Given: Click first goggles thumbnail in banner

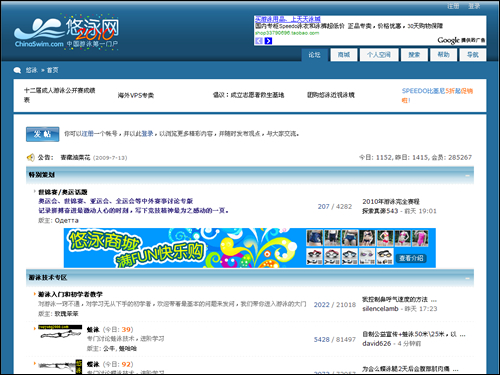Looking at the screenshot, I should (x=314, y=256).
